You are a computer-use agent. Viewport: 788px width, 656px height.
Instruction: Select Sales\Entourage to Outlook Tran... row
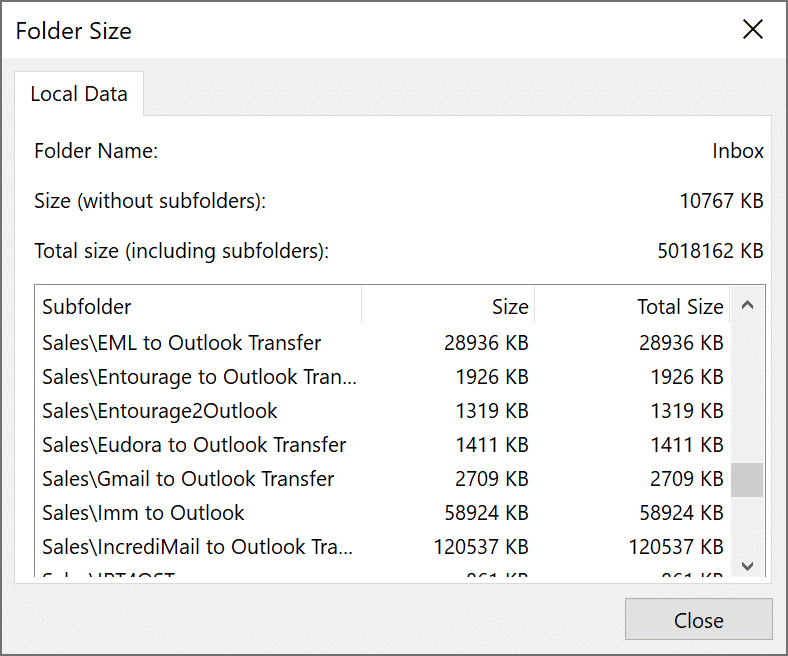point(382,377)
